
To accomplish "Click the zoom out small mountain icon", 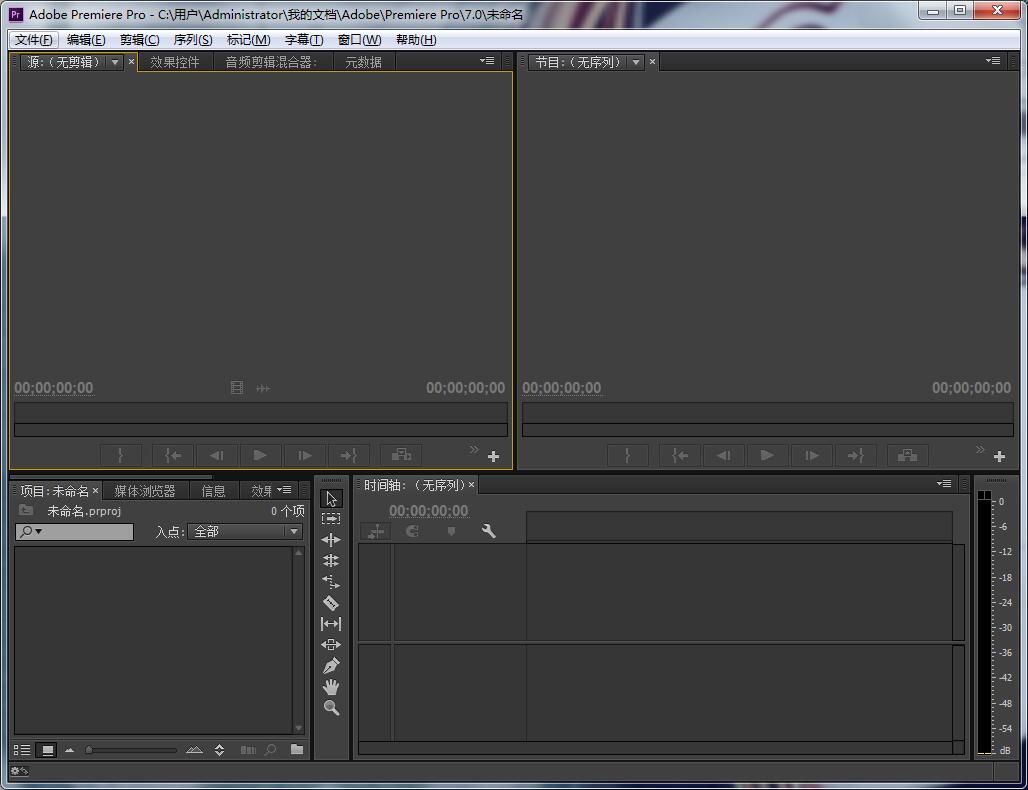I will 69,750.
